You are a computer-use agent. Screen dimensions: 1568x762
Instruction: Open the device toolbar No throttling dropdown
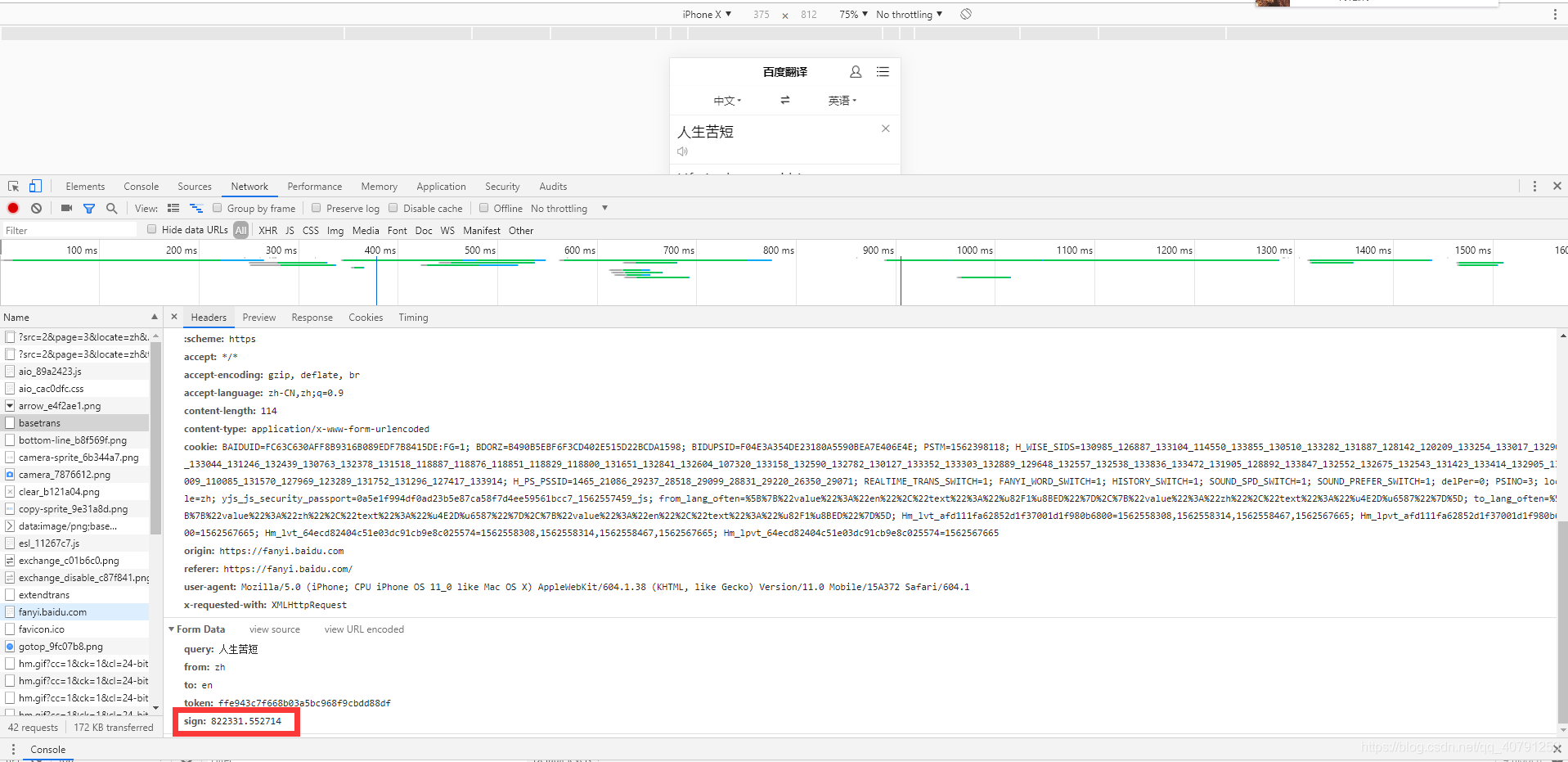909,14
